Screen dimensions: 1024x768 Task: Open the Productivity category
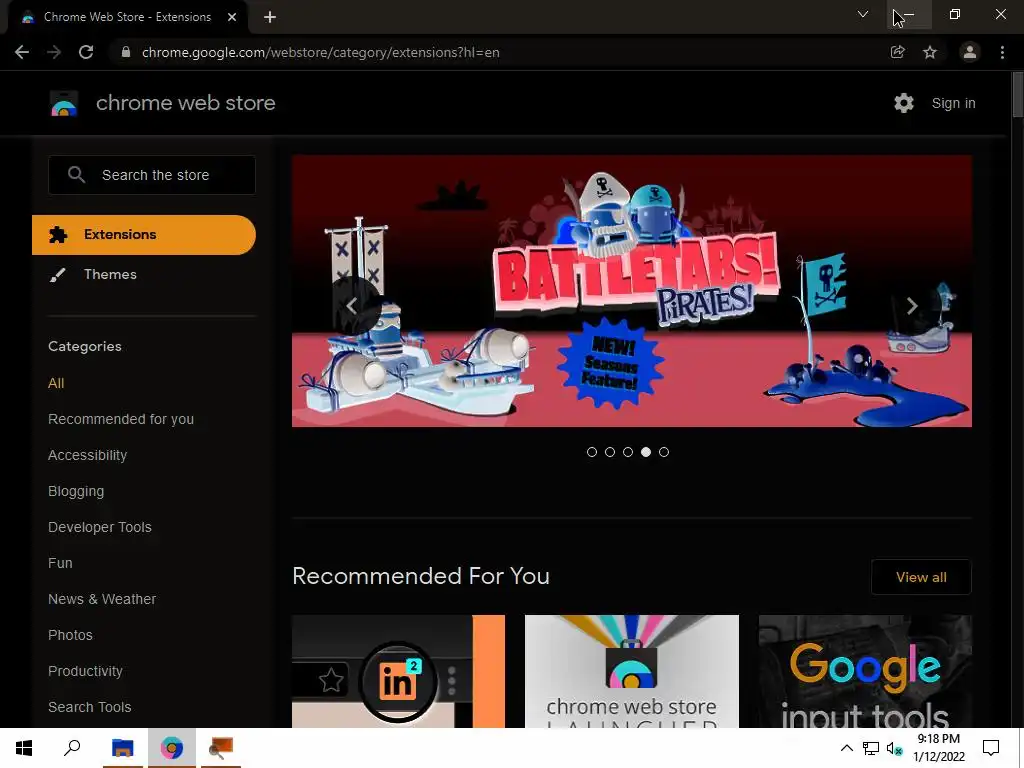coord(86,671)
